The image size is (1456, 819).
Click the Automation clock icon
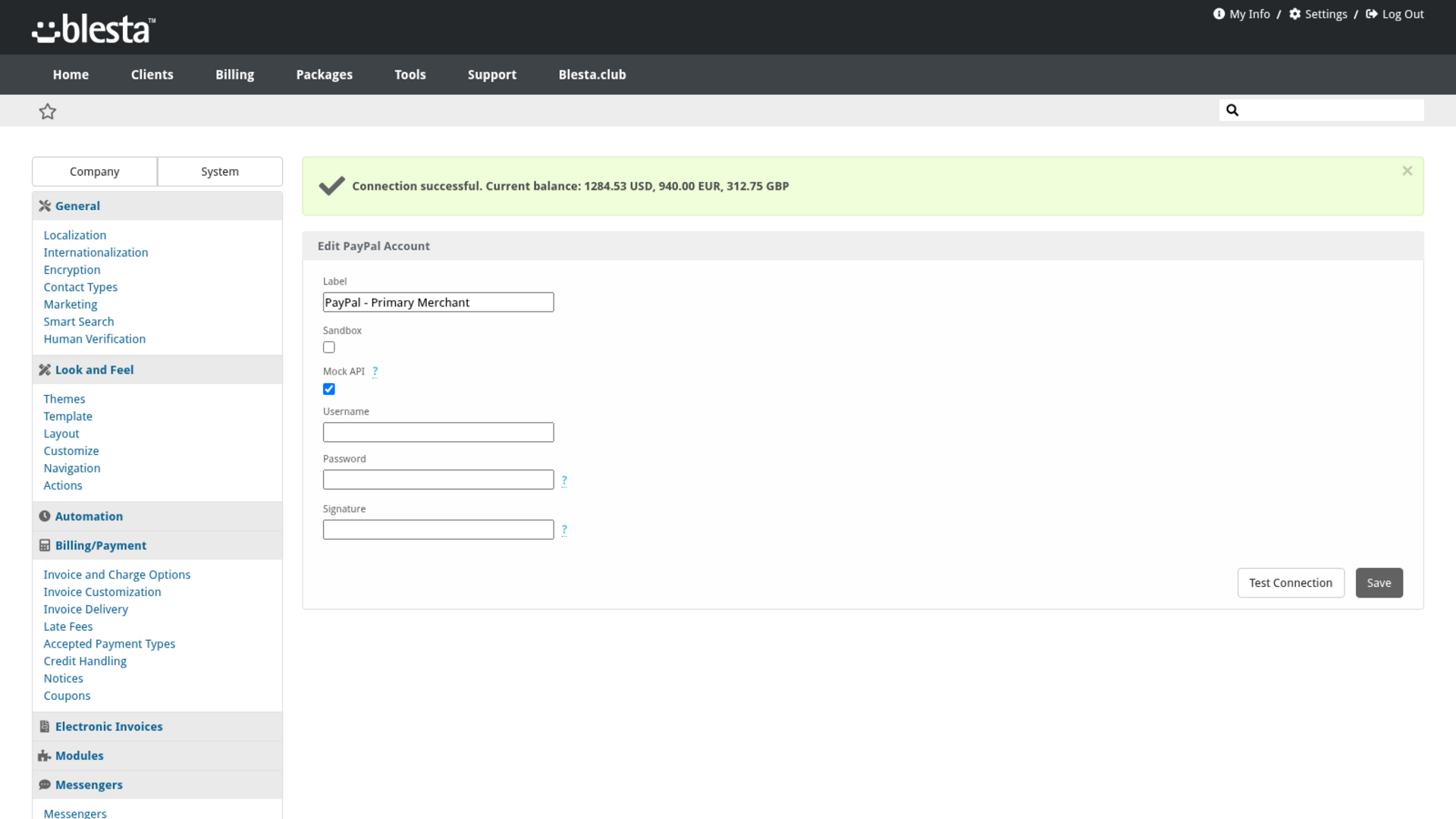pyautogui.click(x=45, y=516)
